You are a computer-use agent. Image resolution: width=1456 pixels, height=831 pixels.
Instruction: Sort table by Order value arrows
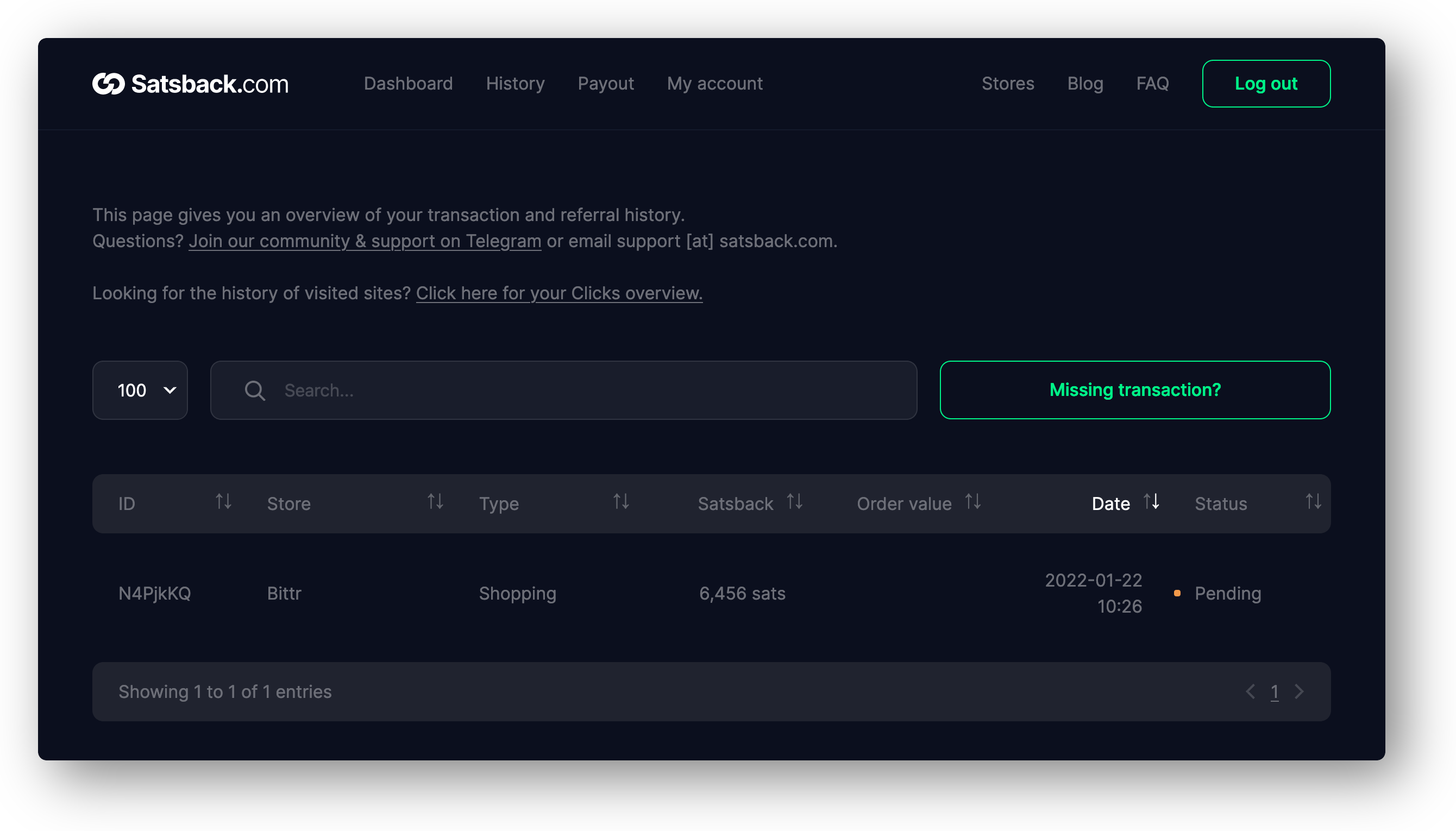tap(972, 502)
